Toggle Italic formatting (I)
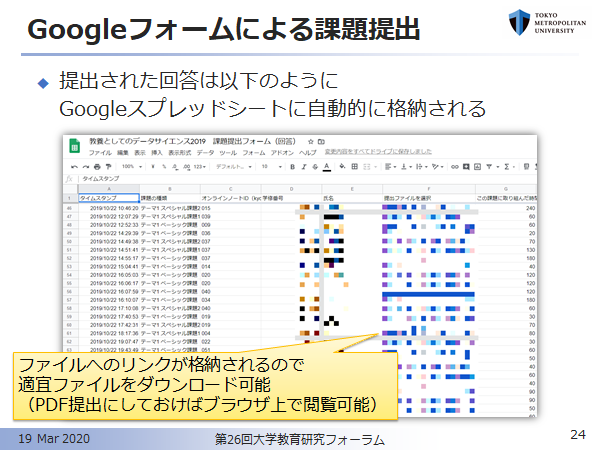The width and height of the screenshot is (600, 450). (x=304, y=167)
